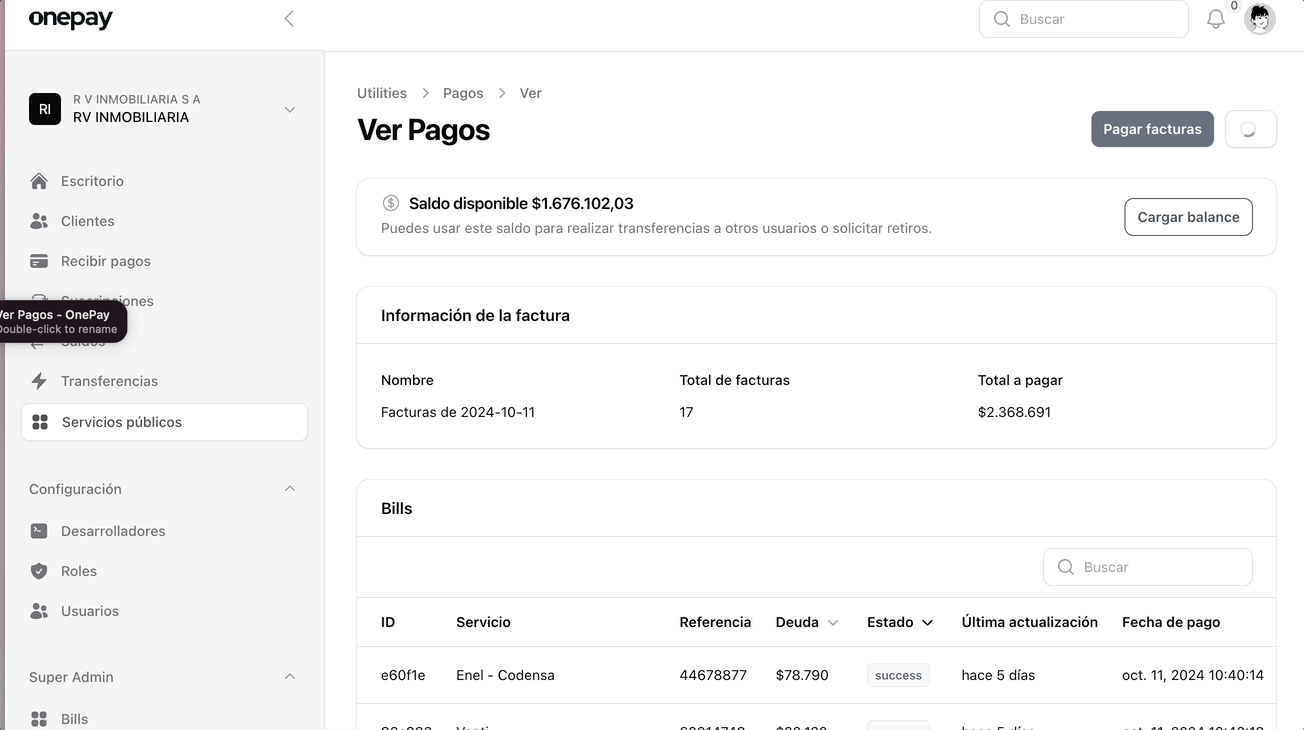Click the notification bell icon
1304x730 pixels.
(1215, 19)
